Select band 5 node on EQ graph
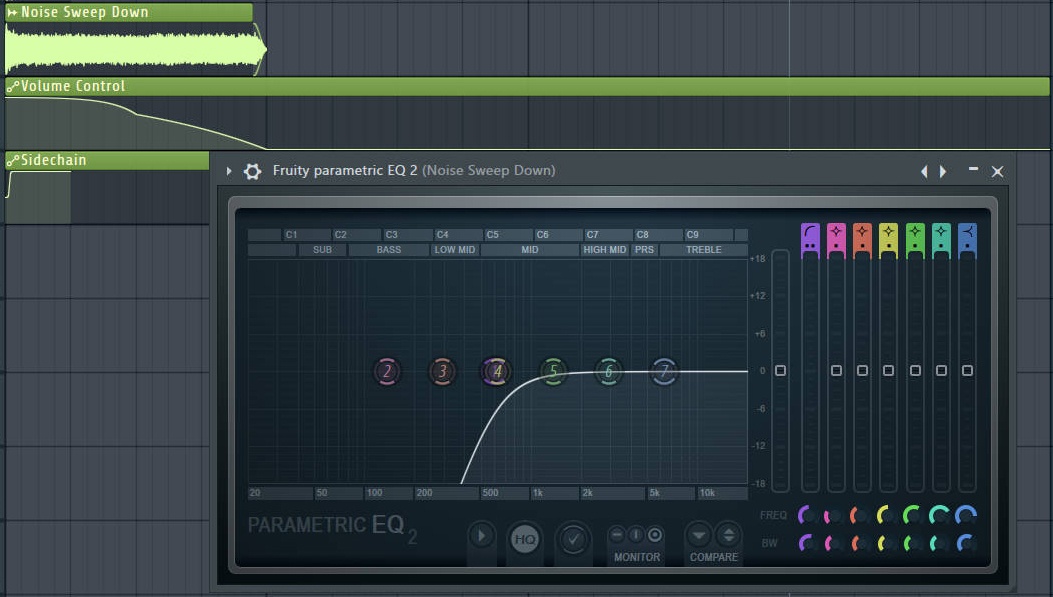The height and width of the screenshot is (597, 1053). click(x=553, y=371)
